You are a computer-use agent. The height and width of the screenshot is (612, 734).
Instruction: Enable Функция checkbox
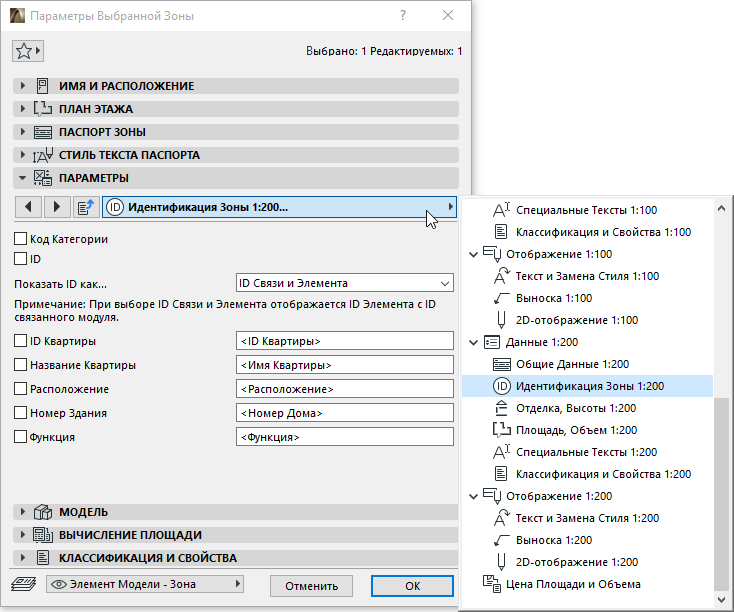(21, 436)
